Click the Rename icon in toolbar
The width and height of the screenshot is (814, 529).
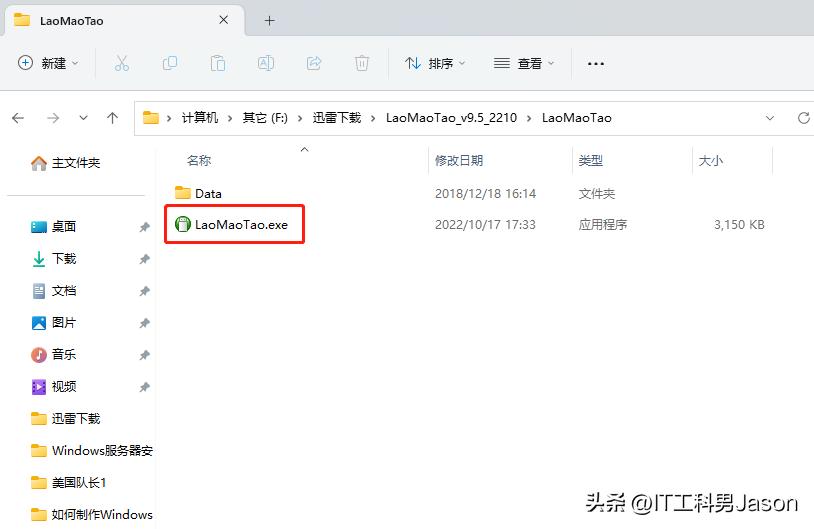[266, 63]
